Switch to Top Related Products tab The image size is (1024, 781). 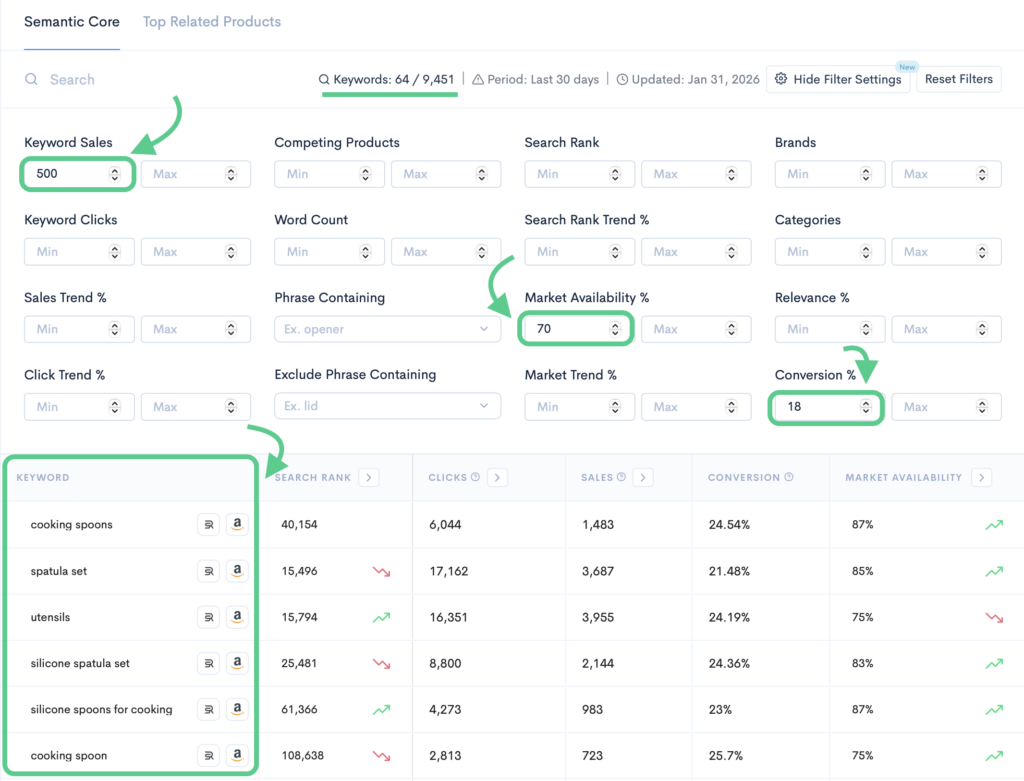click(x=211, y=22)
